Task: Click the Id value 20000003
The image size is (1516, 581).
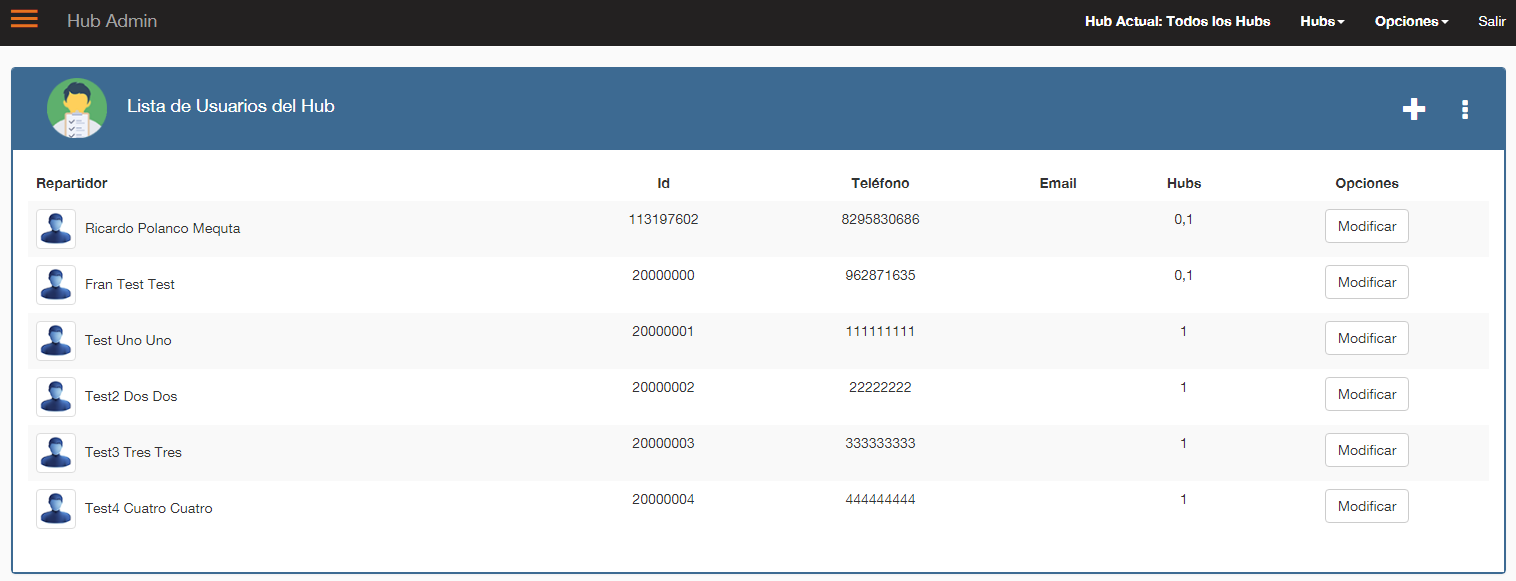Action: (x=663, y=443)
